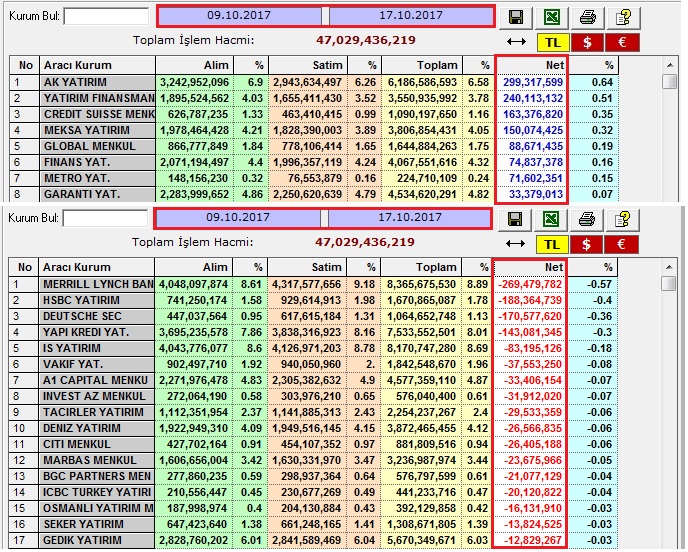Select the IS YATIRIM row
This screenshot has width=688, height=552.
(313, 348)
